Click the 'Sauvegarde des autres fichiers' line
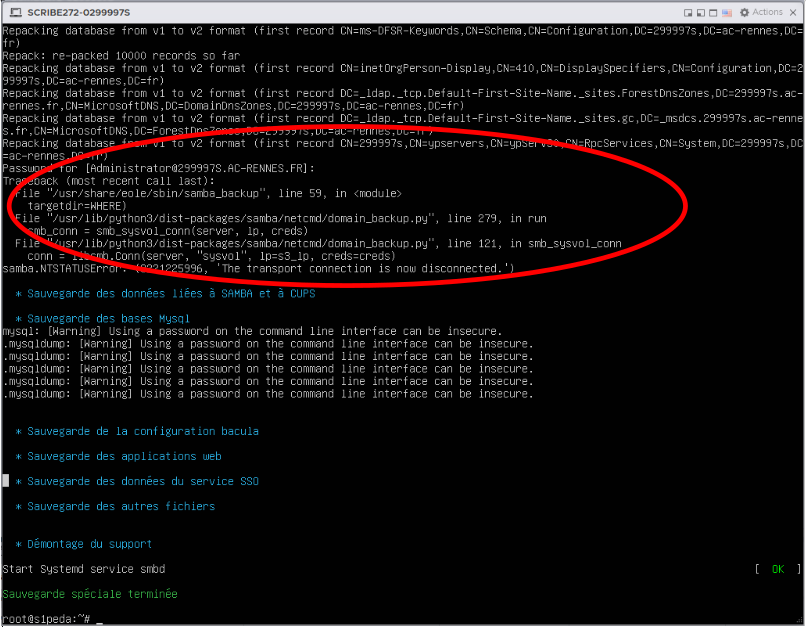The width and height of the screenshot is (806, 627). tap(120, 506)
